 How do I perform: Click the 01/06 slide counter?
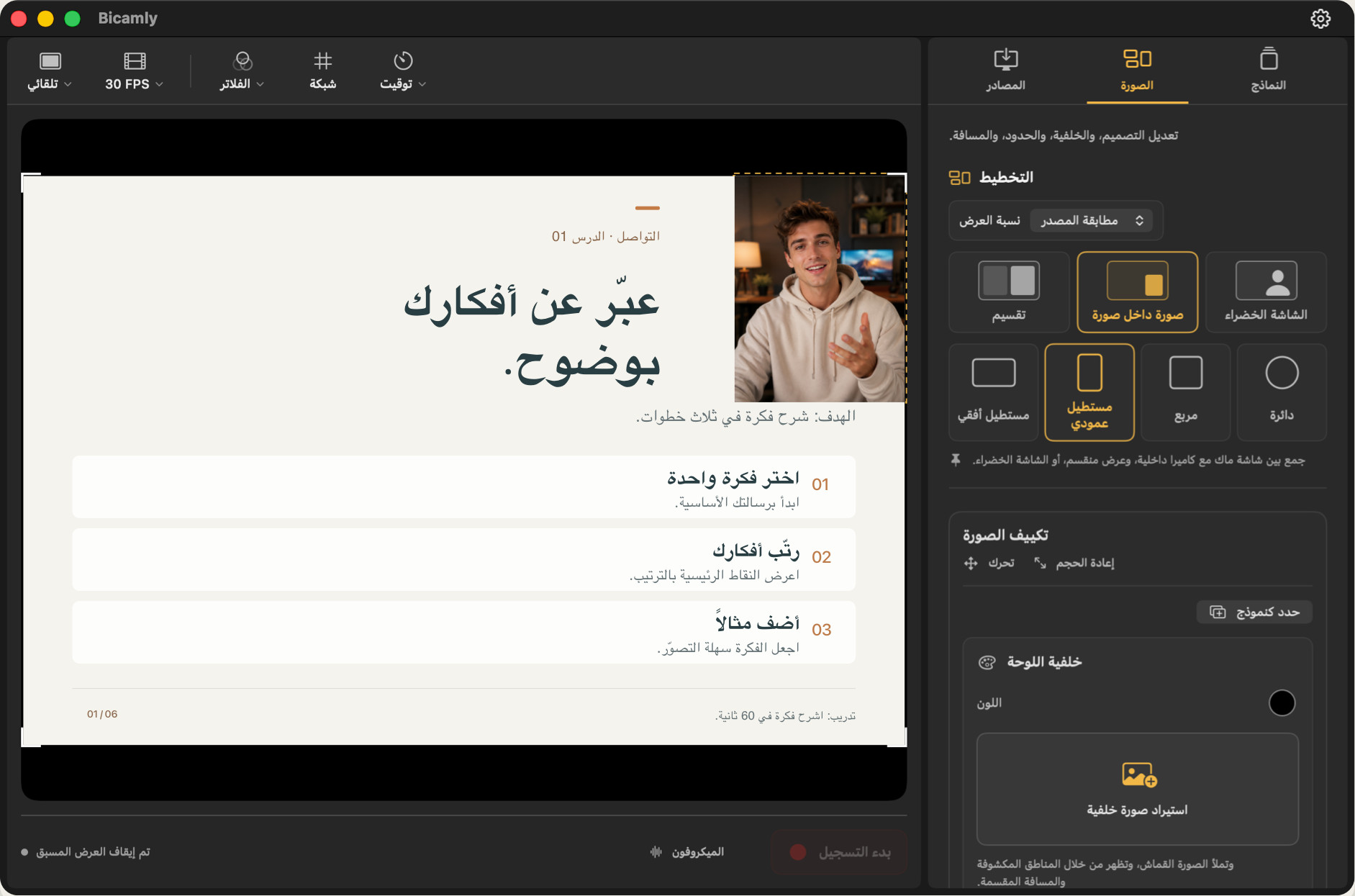102,714
